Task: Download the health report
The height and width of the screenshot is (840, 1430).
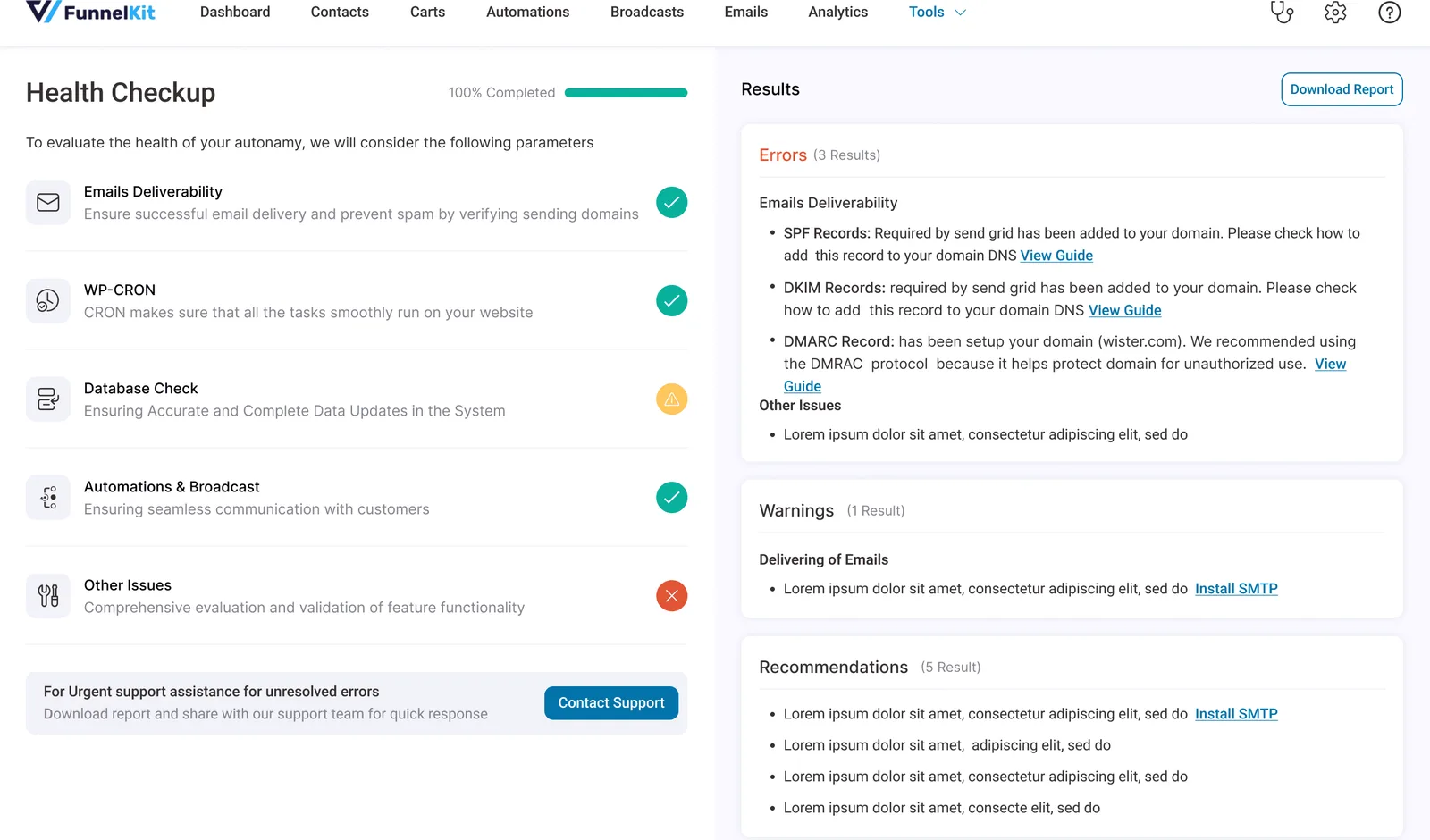Action: [1342, 89]
